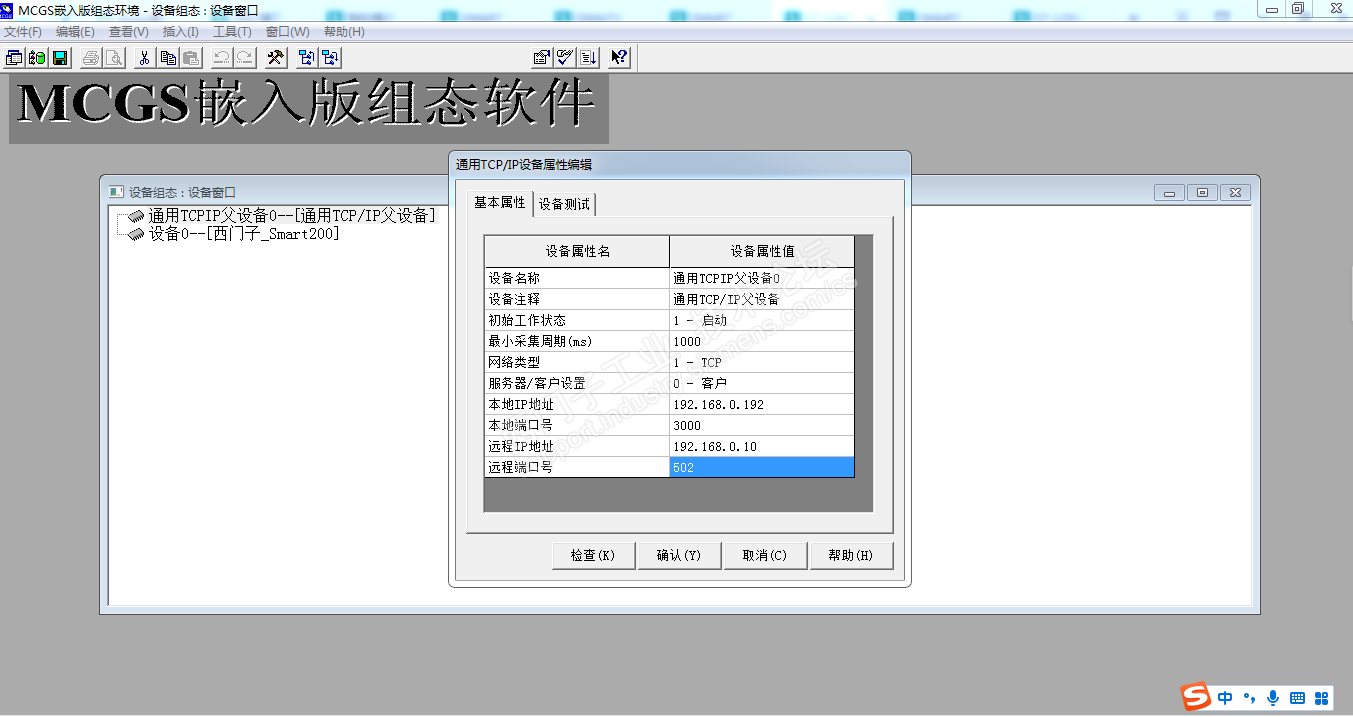Viewport: 1353px width, 717px height.
Task: Open the Sogou toolbox grid icon
Action: pyautogui.click(x=1322, y=698)
